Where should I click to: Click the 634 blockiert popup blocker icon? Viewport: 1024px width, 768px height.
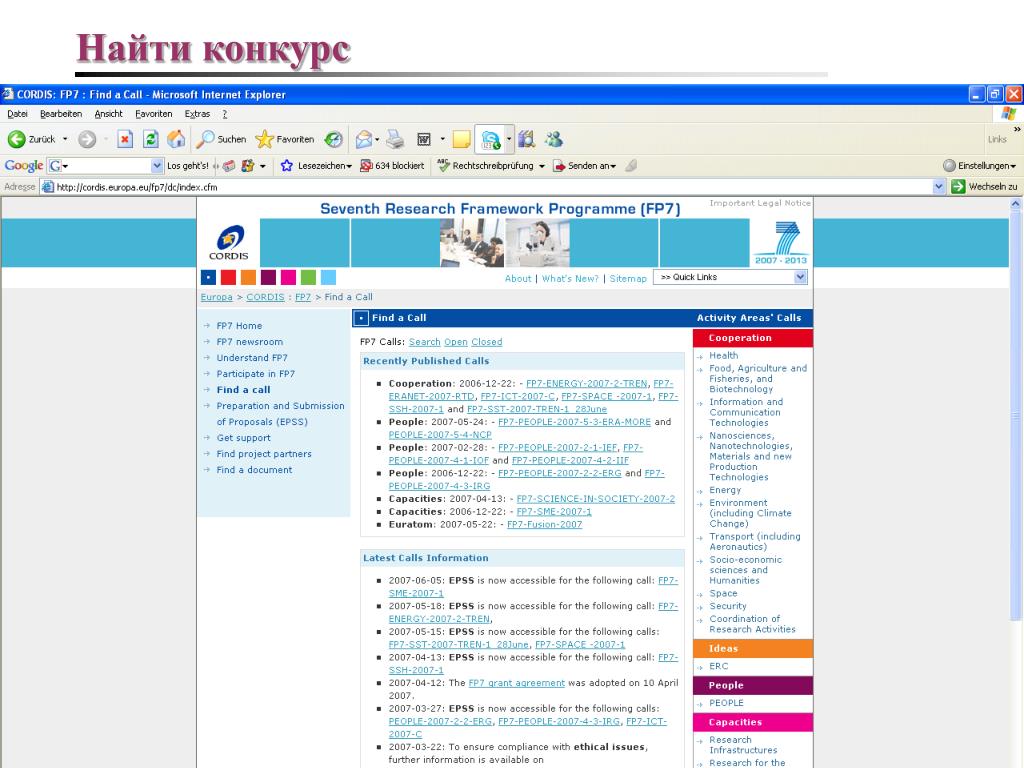coord(366,166)
